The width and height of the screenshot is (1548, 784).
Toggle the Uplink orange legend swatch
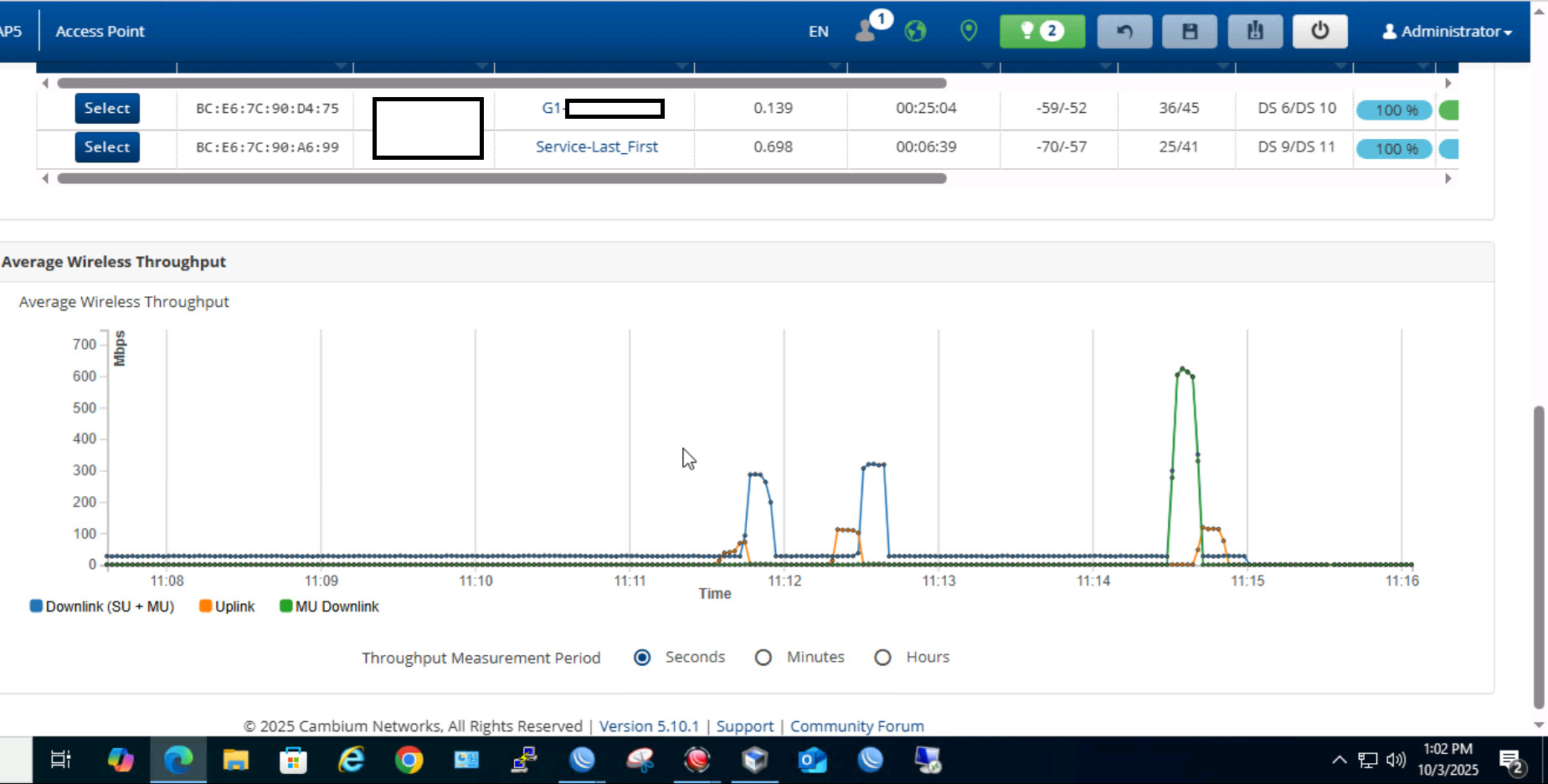point(205,606)
